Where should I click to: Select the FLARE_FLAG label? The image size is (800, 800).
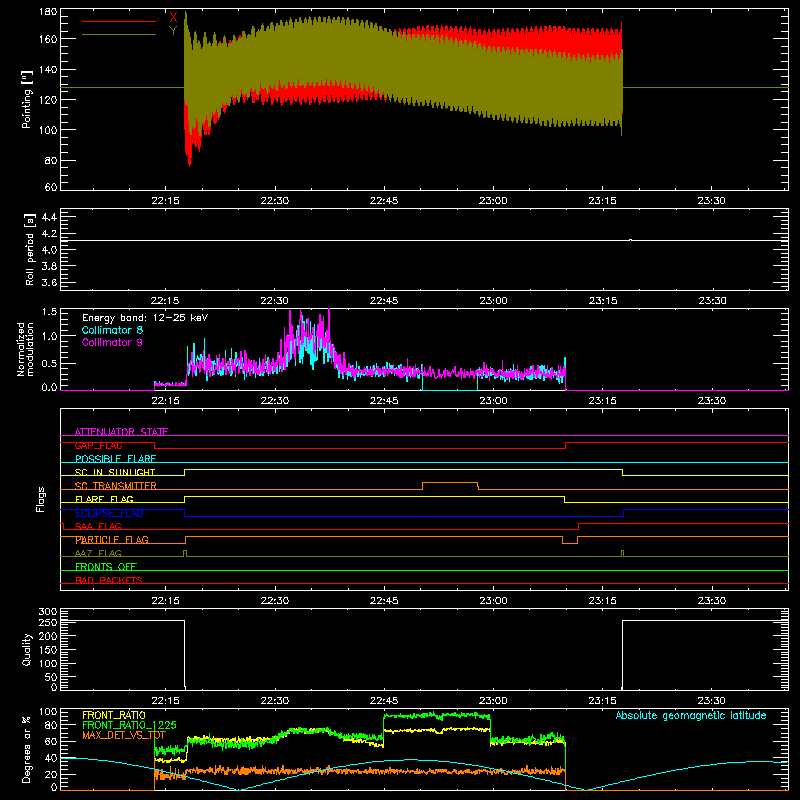[104, 499]
